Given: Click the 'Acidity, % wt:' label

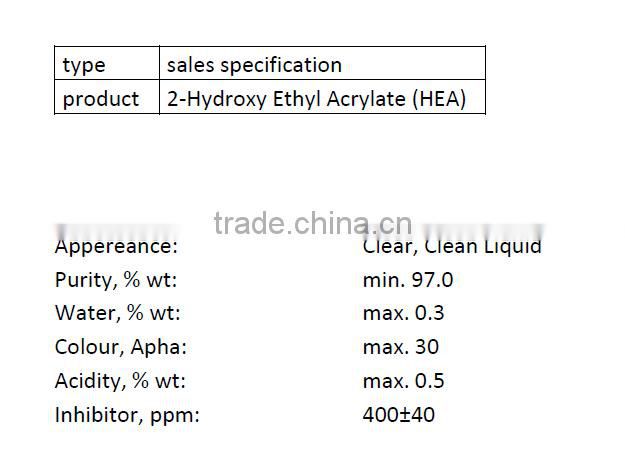Looking at the screenshot, I should pyautogui.click(x=120, y=381).
